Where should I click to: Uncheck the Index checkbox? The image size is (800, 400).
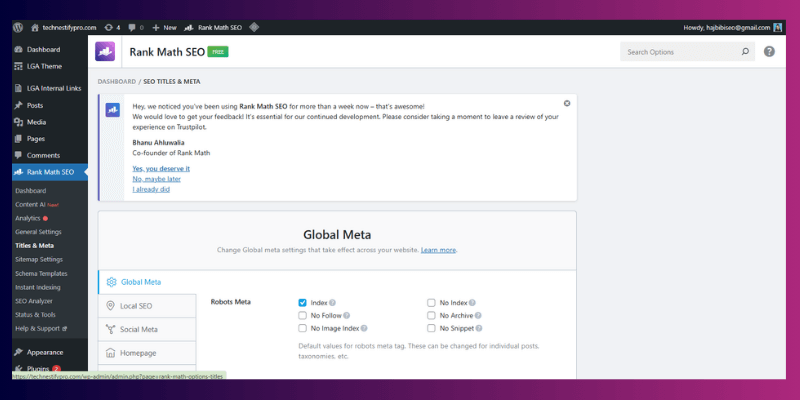coord(303,303)
